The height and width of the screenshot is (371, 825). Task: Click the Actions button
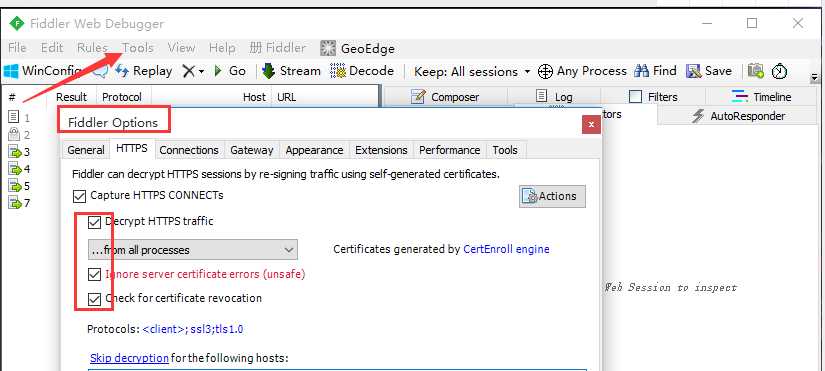[552, 196]
